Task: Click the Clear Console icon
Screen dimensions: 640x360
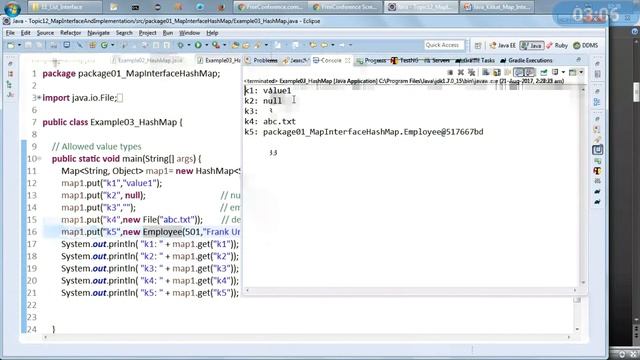Action: tap(486, 72)
